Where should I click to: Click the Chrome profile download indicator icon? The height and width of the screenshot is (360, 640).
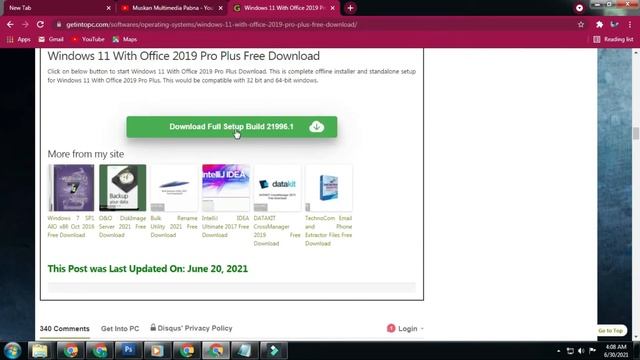click(x=579, y=8)
